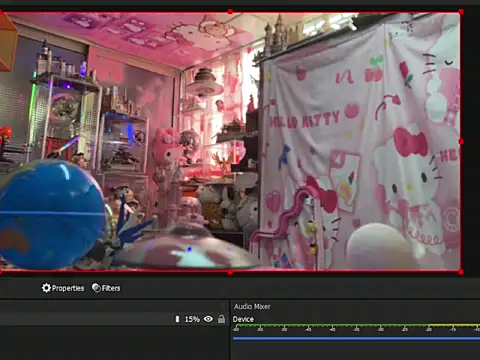Screen dimensions: 480x360
Task: Open source Properties with the gear button
Action: point(63,288)
